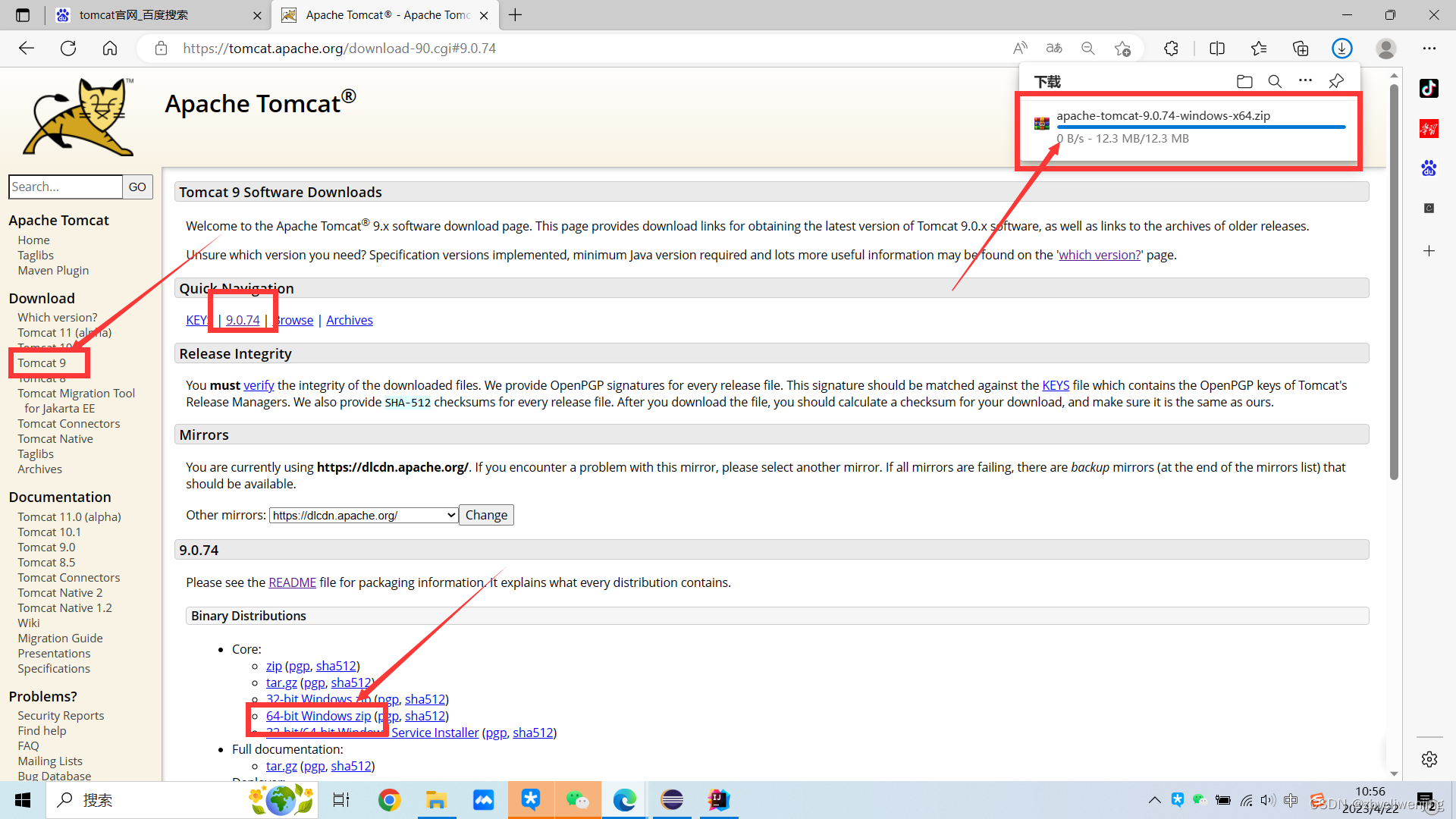1456x819 pixels.
Task: Open Tomcat 9.0 documentation link
Action: coord(46,547)
